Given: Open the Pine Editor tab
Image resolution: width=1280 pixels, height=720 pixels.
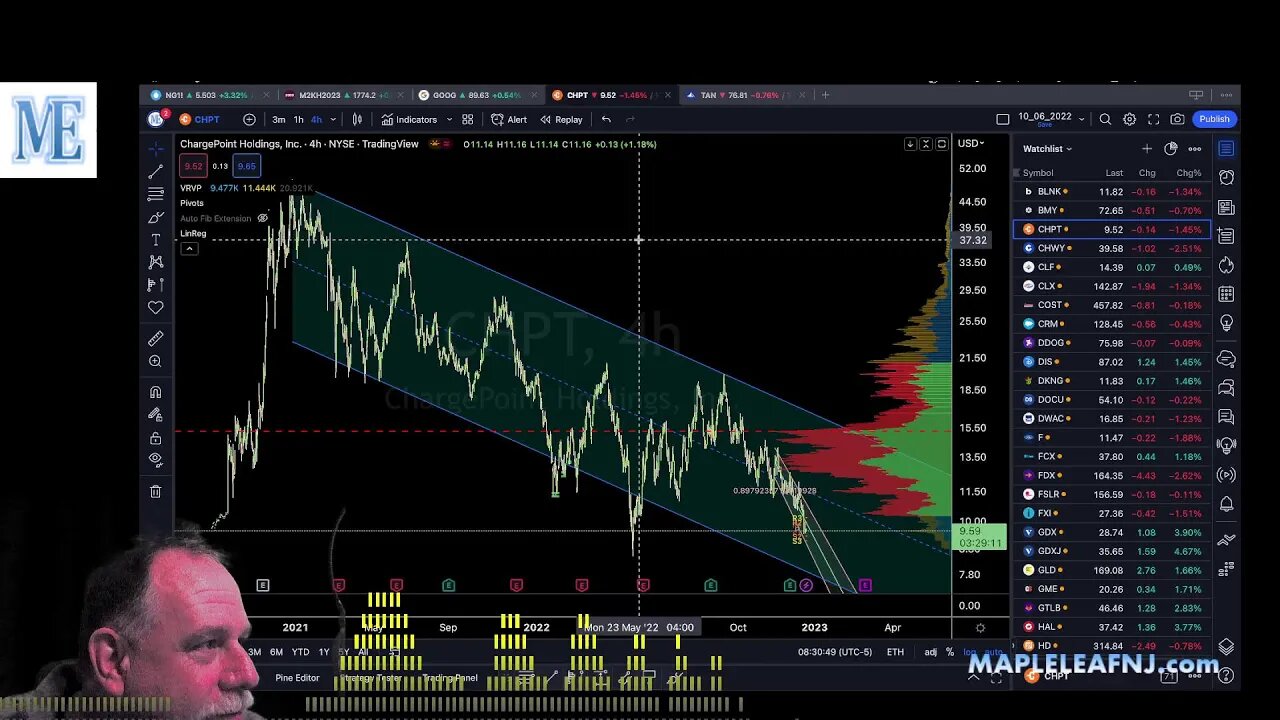Looking at the screenshot, I should [297, 678].
